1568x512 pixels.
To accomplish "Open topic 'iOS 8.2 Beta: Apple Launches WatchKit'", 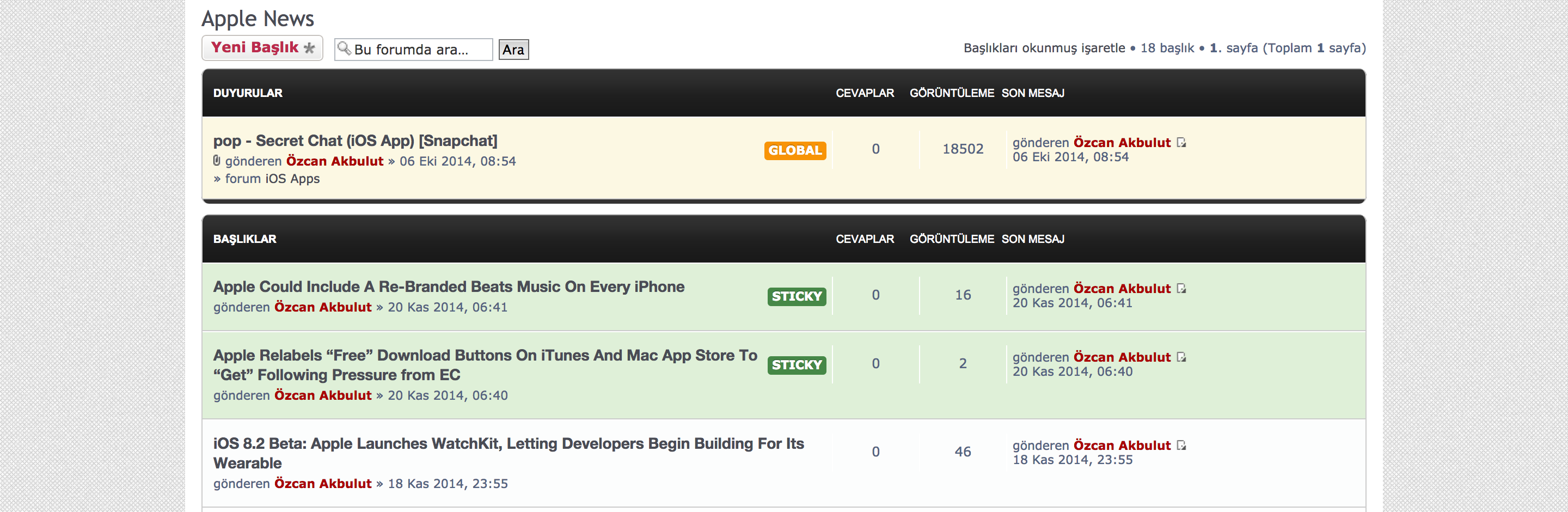I will tap(509, 454).
